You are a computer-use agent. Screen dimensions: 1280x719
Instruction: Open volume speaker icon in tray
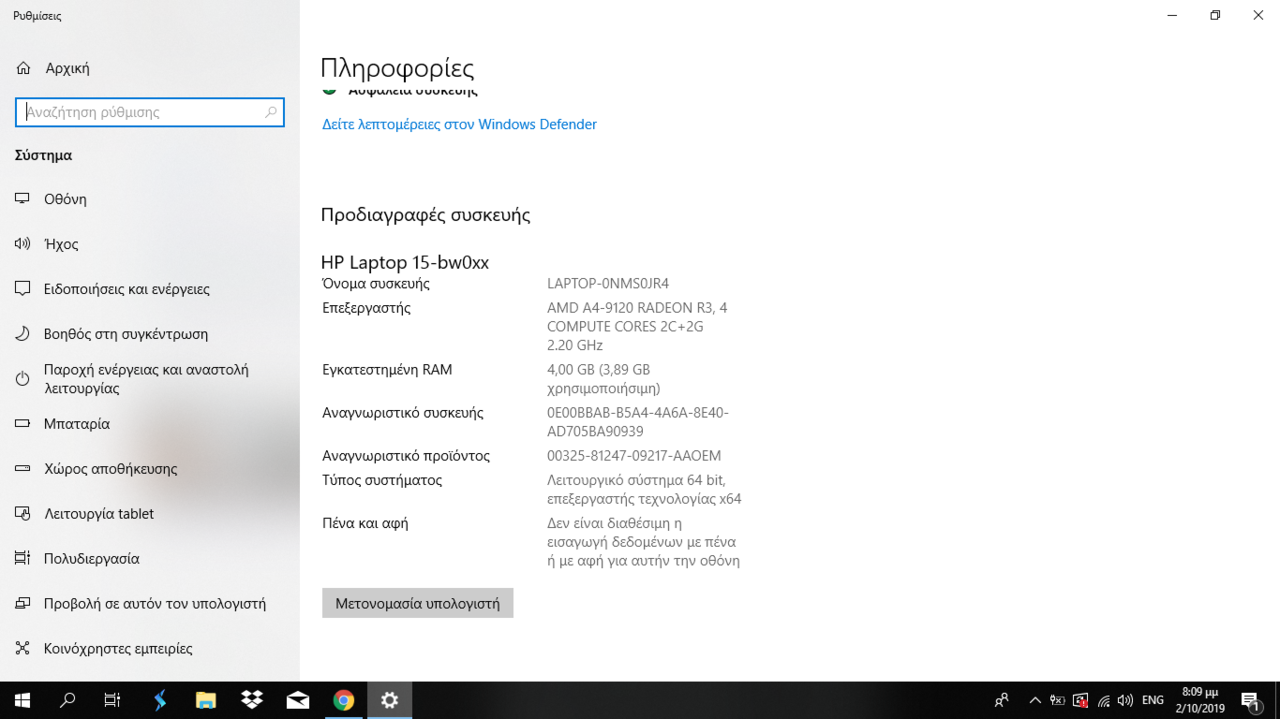click(x=1126, y=700)
